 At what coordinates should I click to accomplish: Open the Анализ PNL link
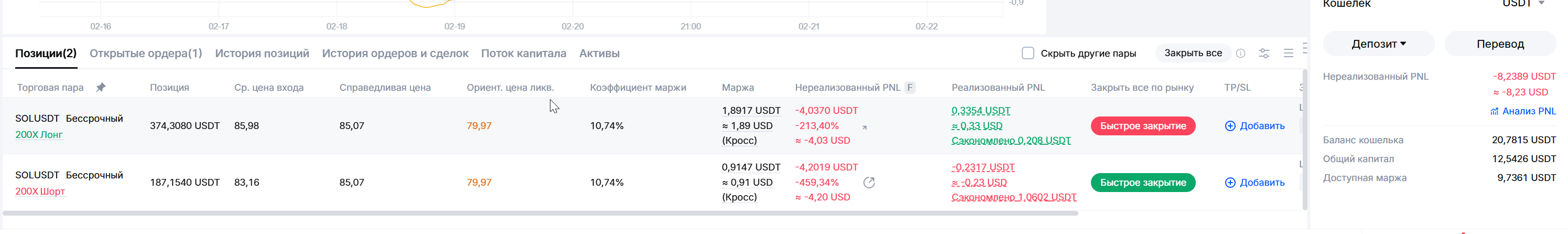tap(1523, 111)
